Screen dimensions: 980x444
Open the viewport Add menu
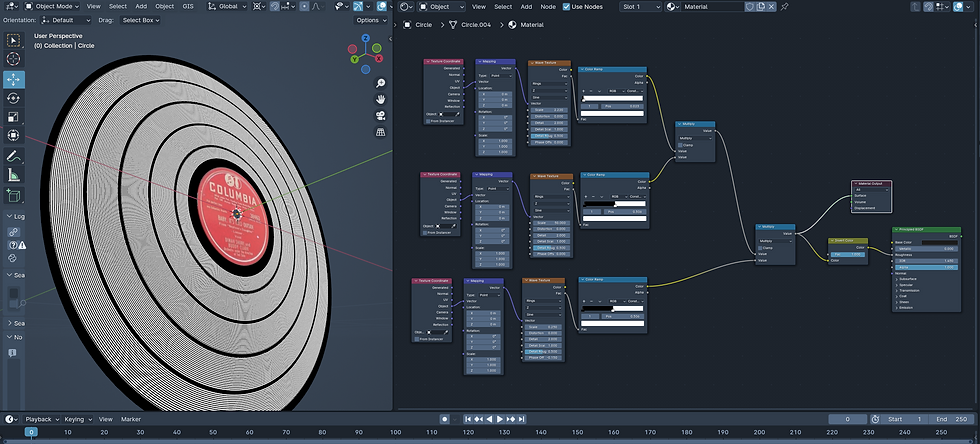click(141, 7)
